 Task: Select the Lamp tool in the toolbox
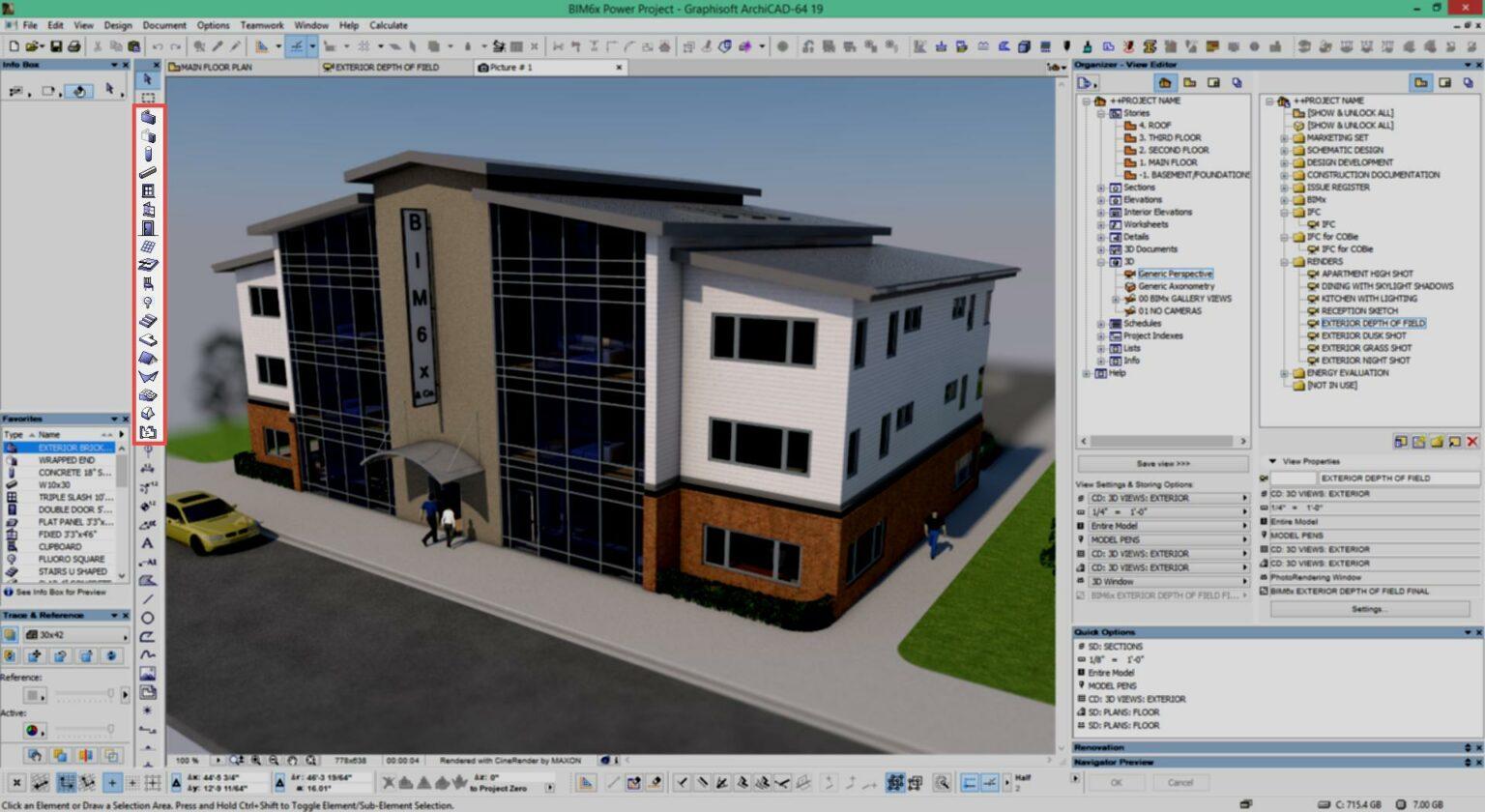point(148,302)
